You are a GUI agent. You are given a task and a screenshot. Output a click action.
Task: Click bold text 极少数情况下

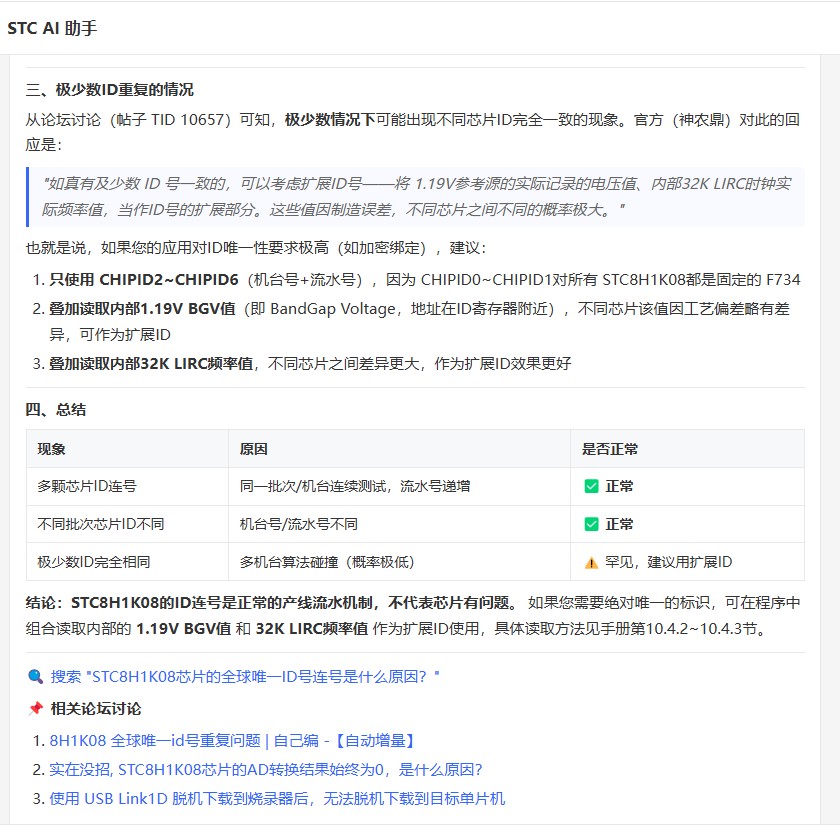pyautogui.click(x=330, y=119)
